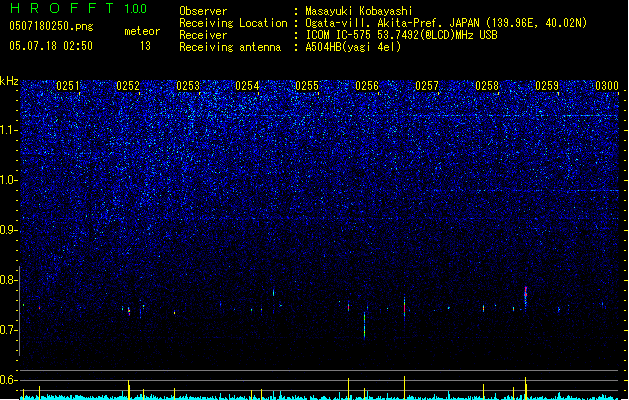Click the 0255 time marker
The image size is (629, 400).
[x=307, y=86]
